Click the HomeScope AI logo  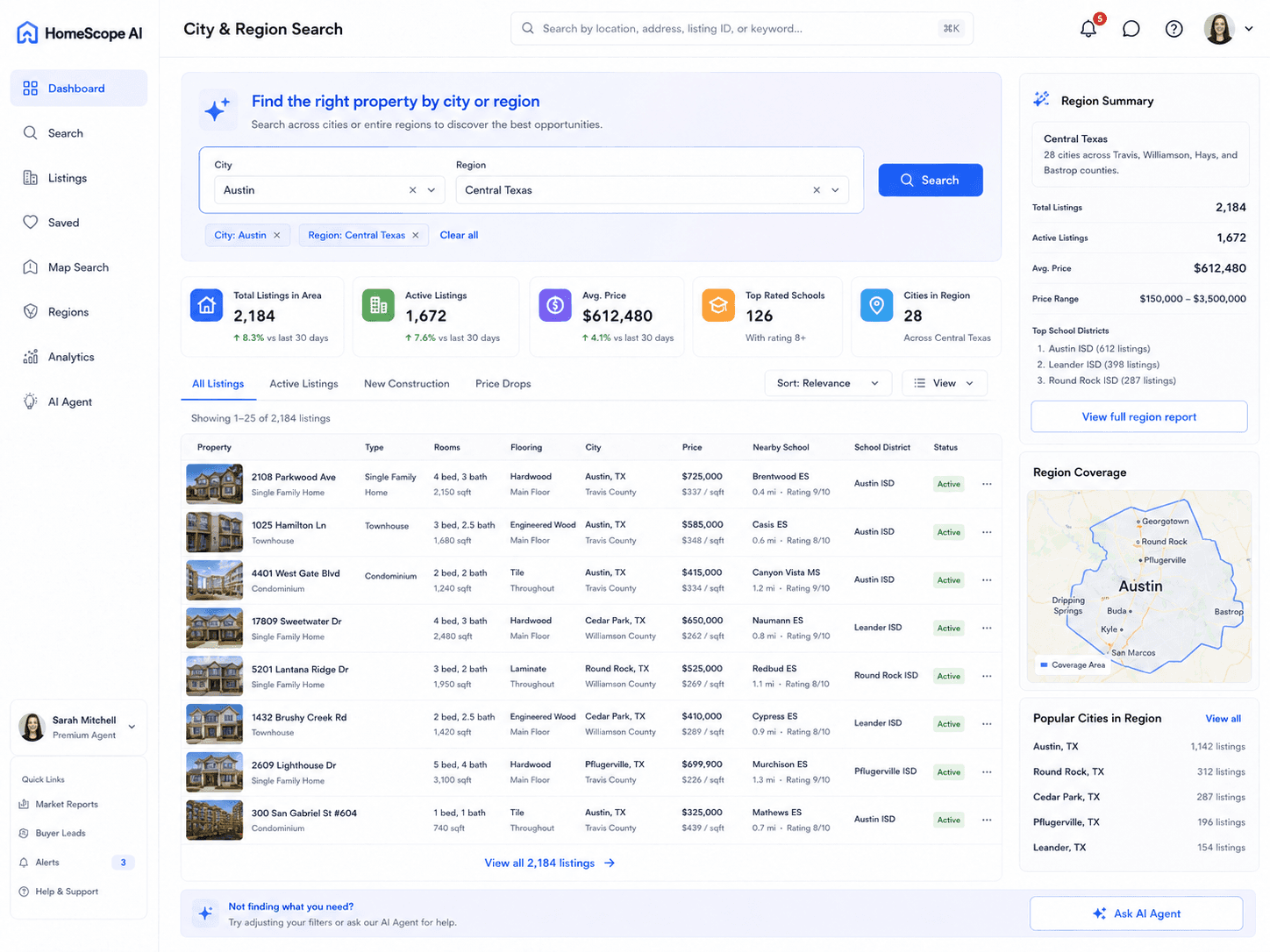point(79,33)
